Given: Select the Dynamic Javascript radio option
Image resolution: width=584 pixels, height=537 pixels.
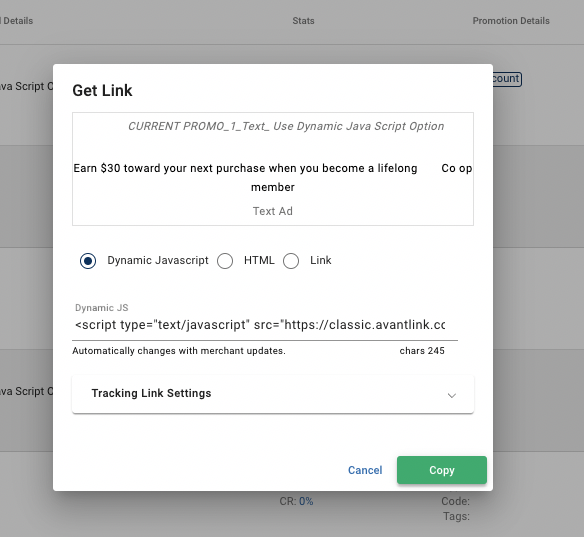Looking at the screenshot, I should click(88, 261).
